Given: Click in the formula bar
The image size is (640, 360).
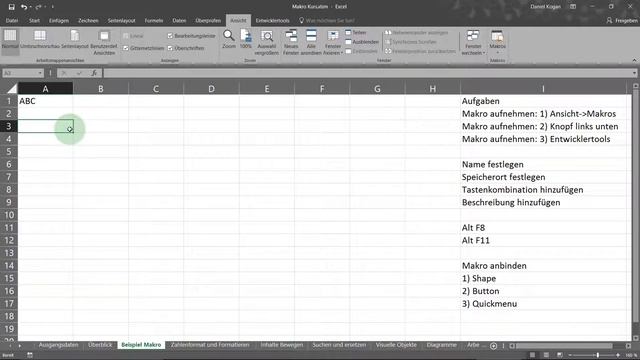Looking at the screenshot, I should click(x=367, y=73).
